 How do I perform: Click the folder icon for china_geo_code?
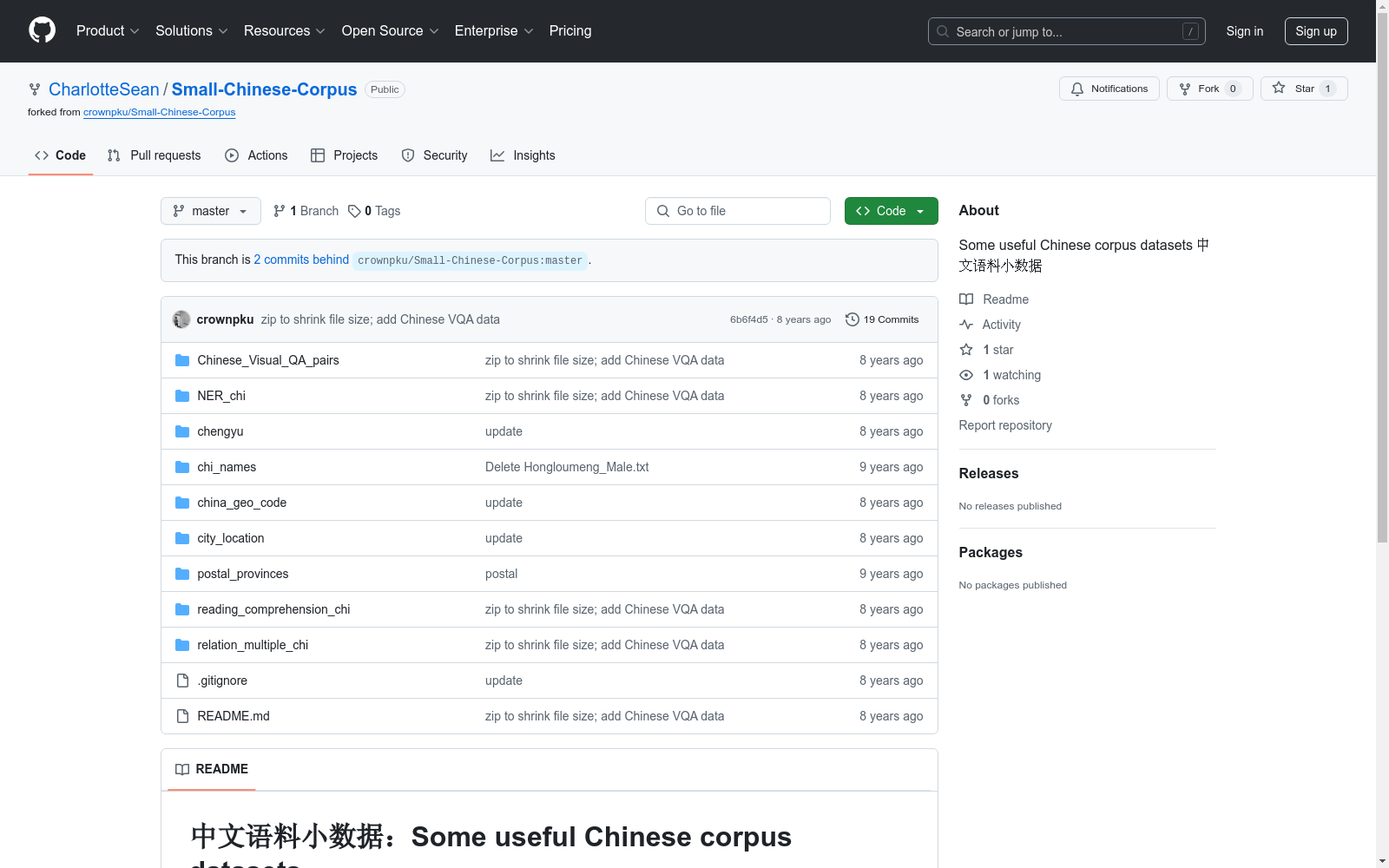[182, 503]
